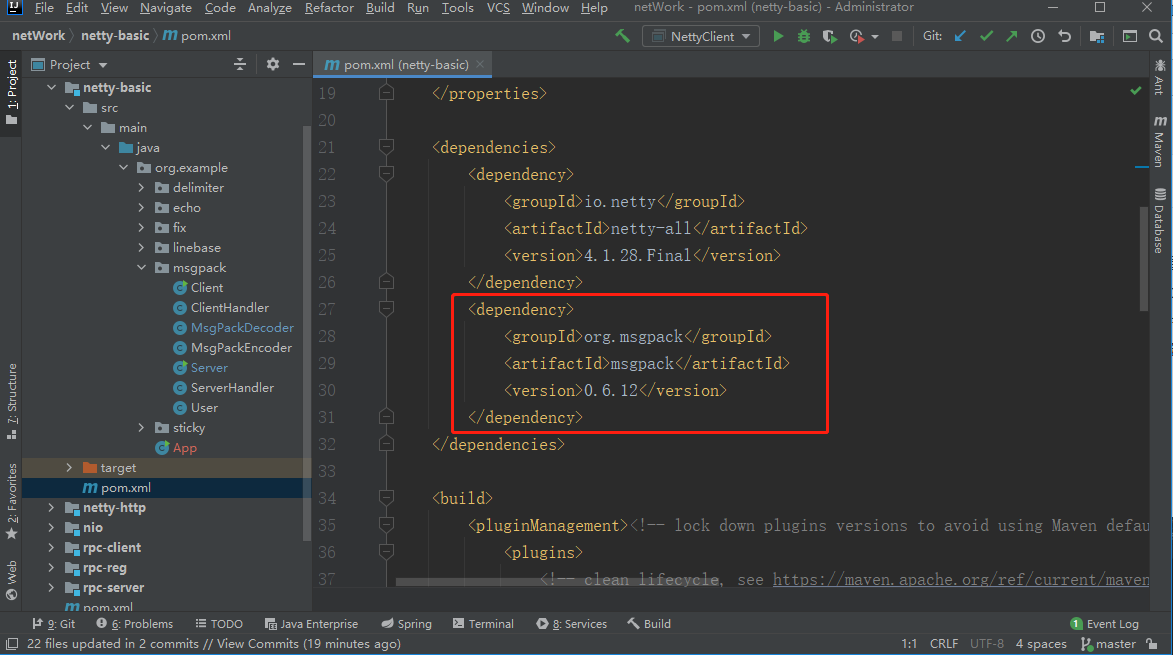
Task: Expand the netty-http module
Action: [52, 508]
